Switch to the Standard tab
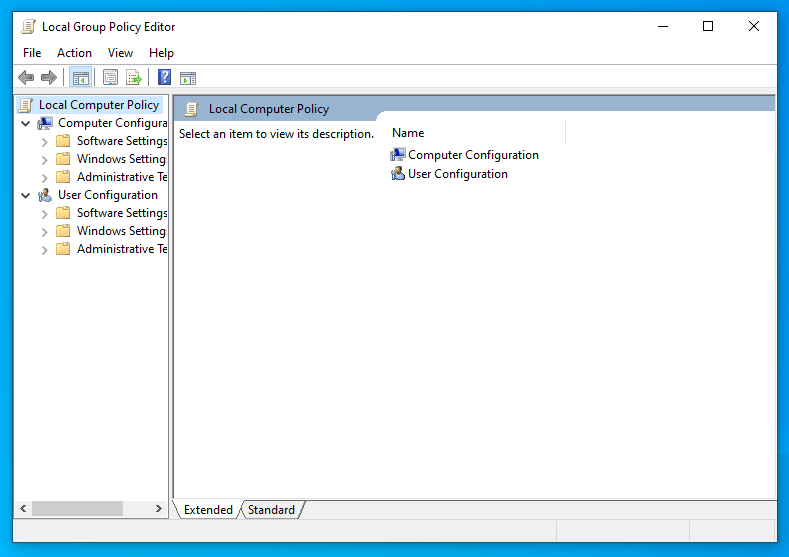The height and width of the screenshot is (557, 789). pyautogui.click(x=271, y=510)
